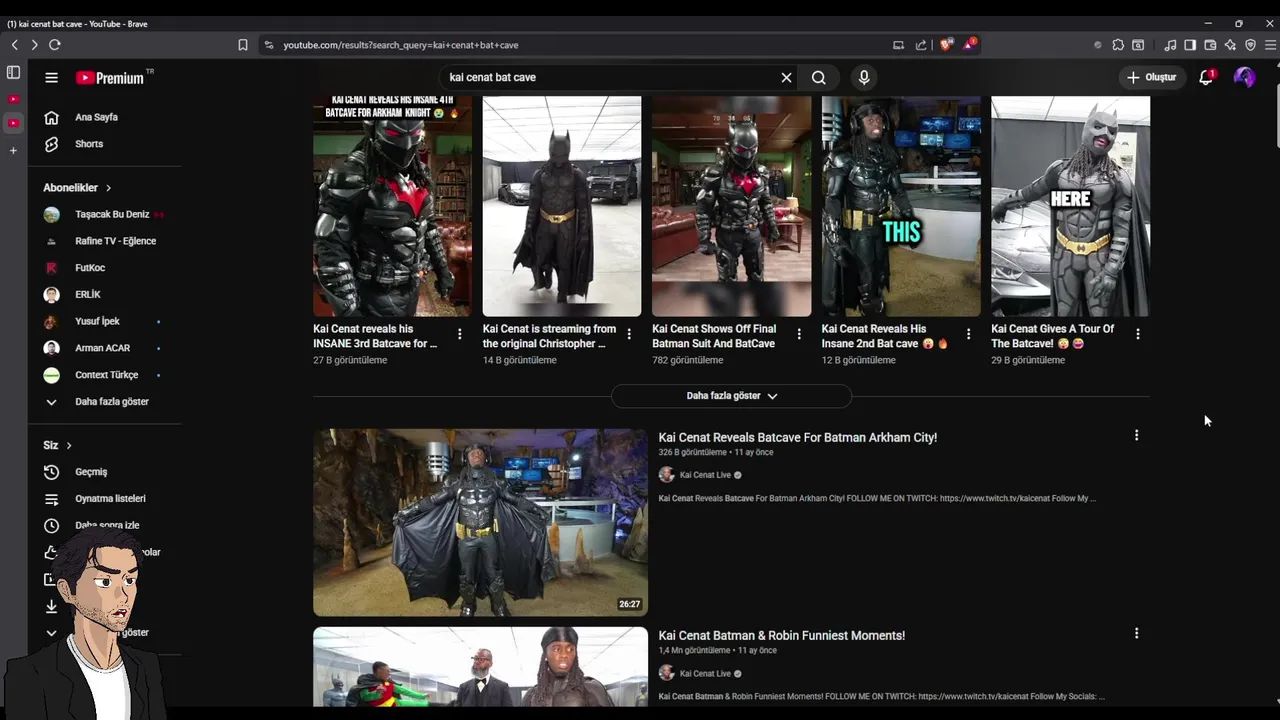Play the Batman Arkham City video thumbnail
This screenshot has height=720, width=1280.
(480, 522)
